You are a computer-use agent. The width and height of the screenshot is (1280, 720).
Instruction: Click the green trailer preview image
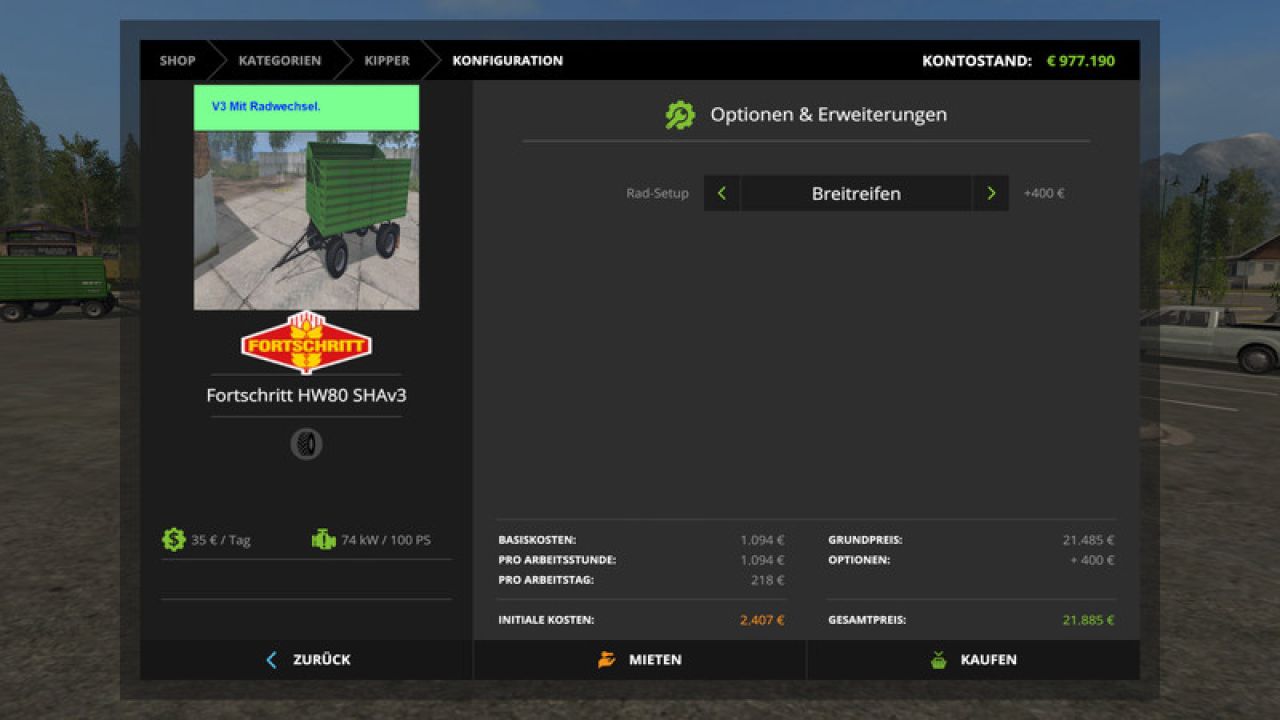(x=306, y=220)
